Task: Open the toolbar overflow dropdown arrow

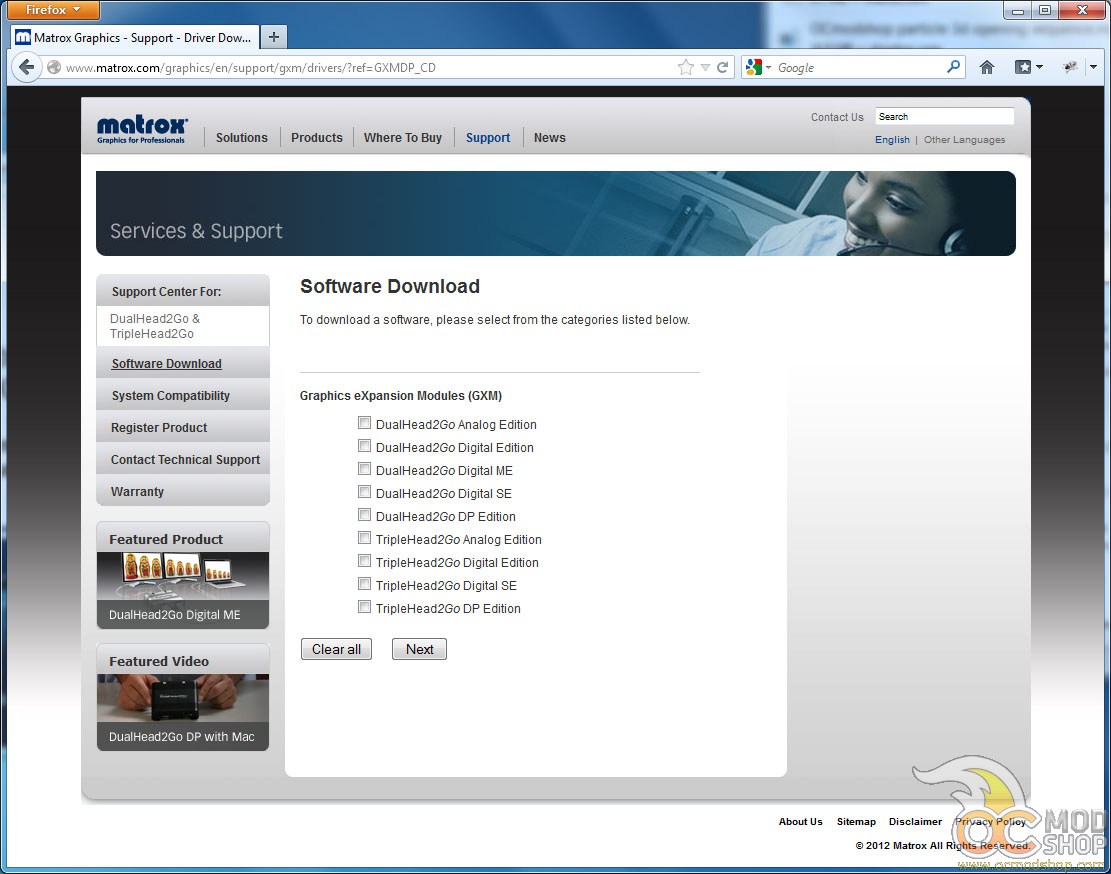Action: point(1093,67)
